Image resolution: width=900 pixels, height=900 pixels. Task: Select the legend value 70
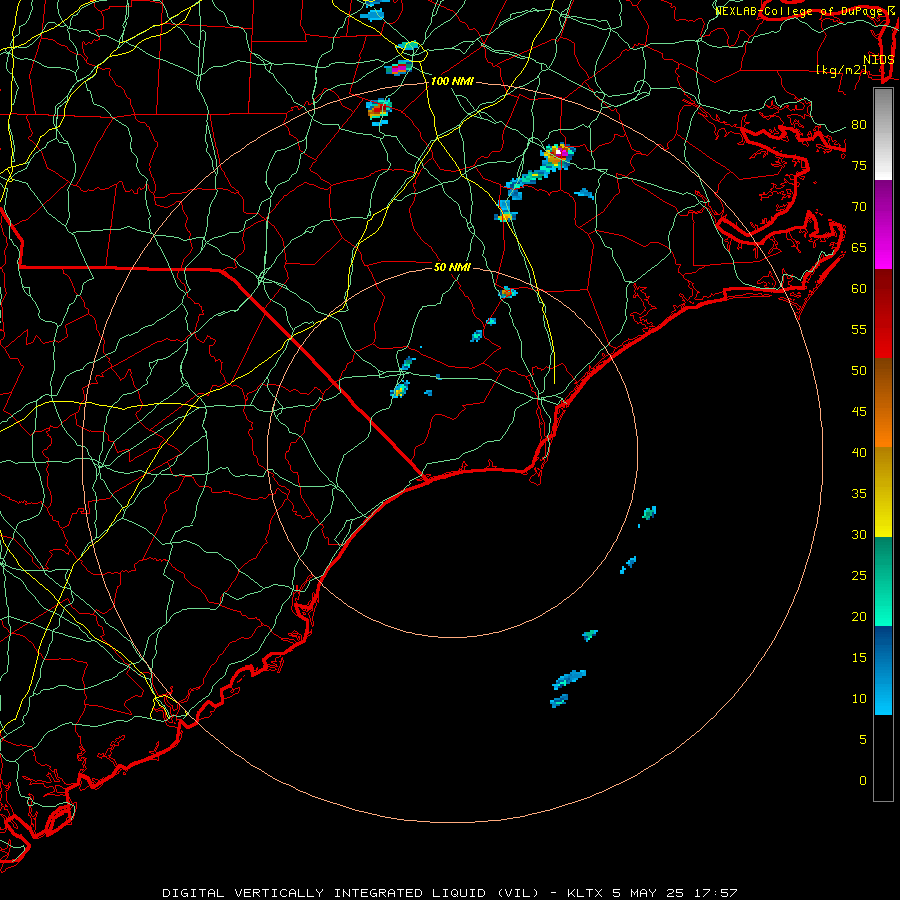click(859, 207)
